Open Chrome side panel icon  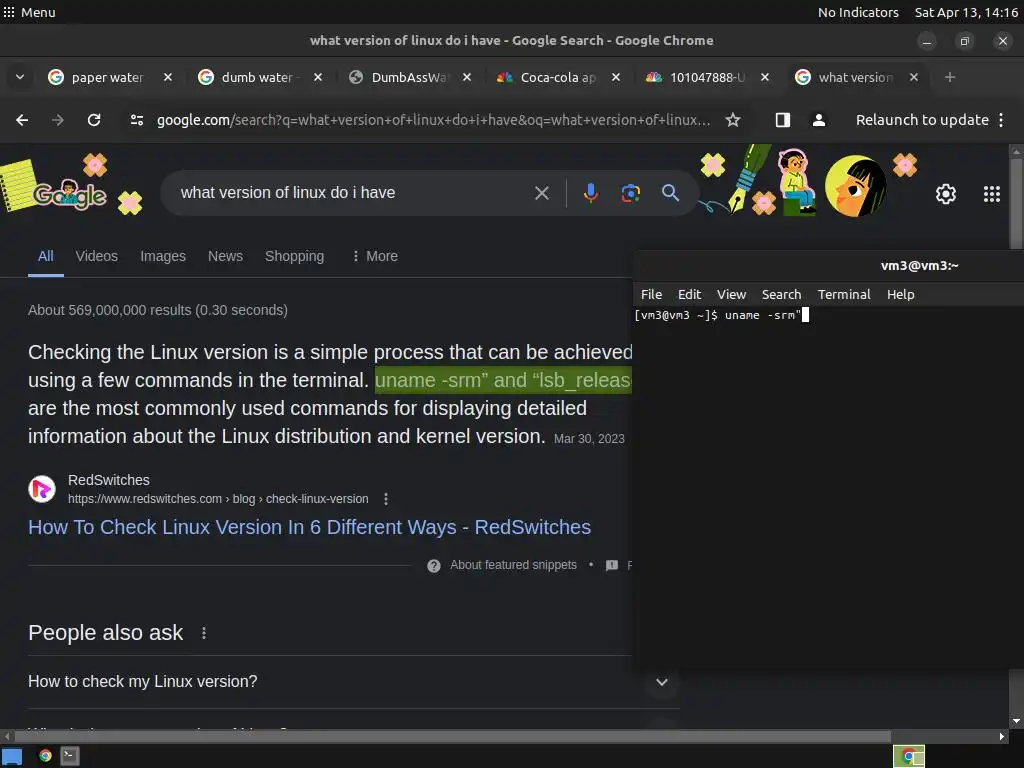[x=782, y=120]
